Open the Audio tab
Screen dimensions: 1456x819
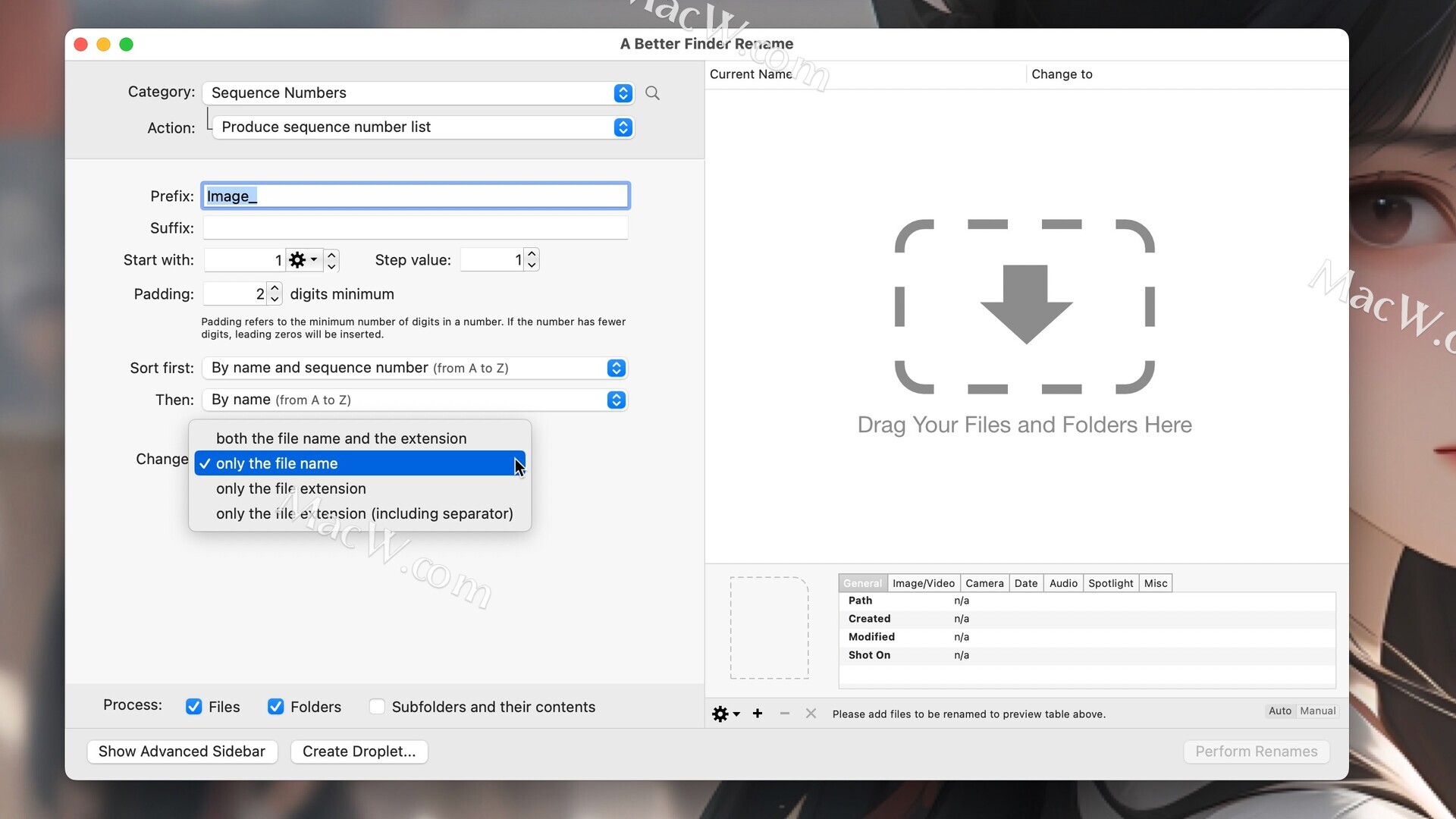[1063, 583]
